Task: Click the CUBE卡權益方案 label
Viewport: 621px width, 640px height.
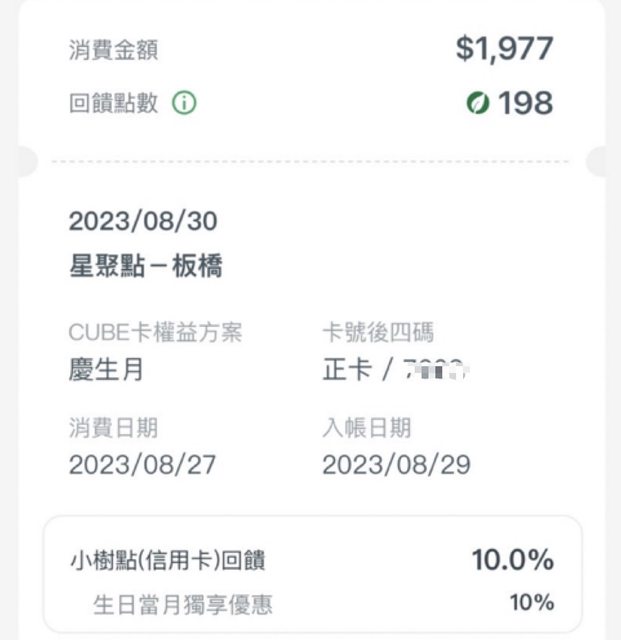Action: coord(155,332)
